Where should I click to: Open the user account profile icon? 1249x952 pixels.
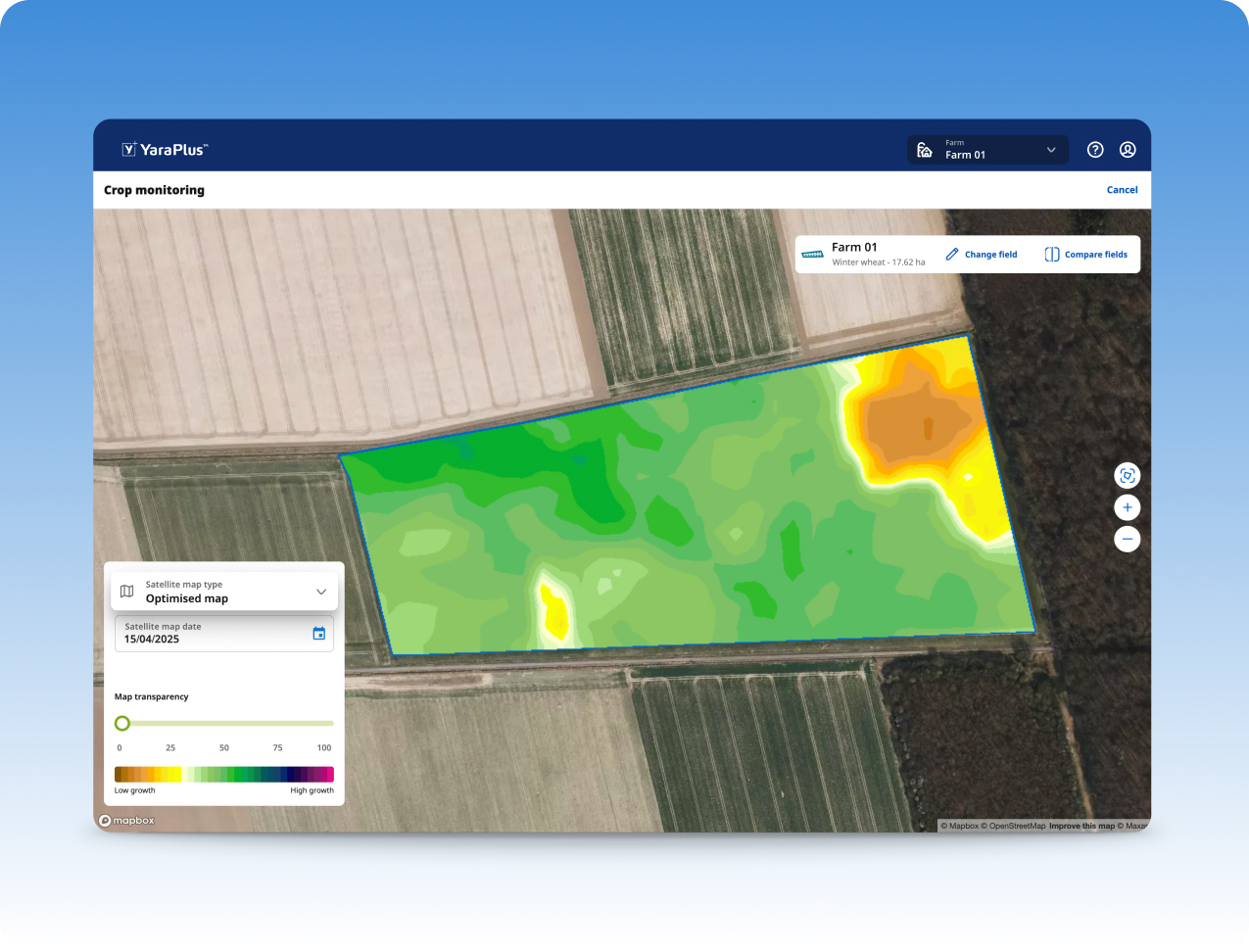tap(1128, 150)
